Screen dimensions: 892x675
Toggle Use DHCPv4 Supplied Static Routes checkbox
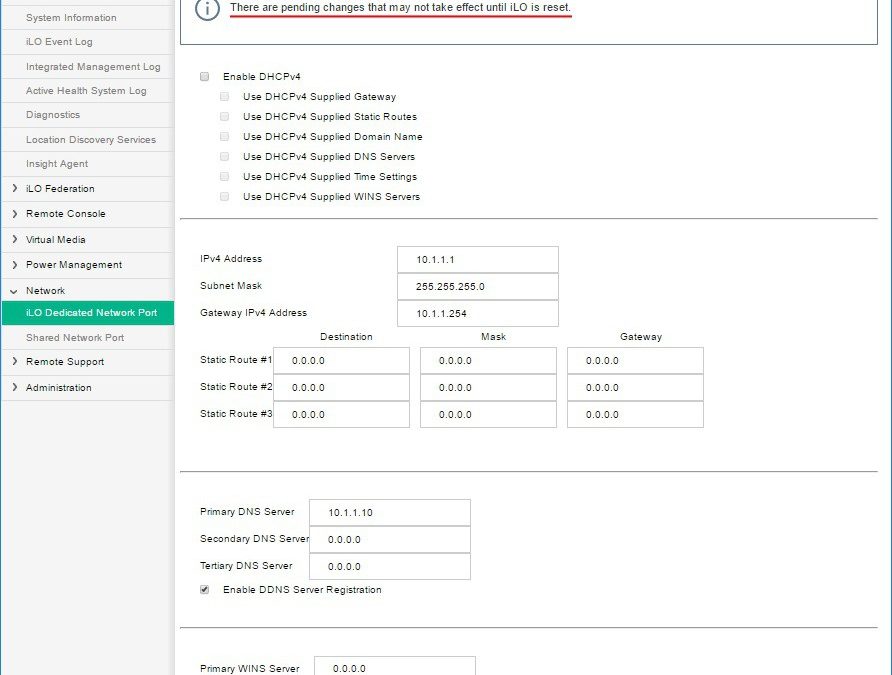pyautogui.click(x=224, y=117)
